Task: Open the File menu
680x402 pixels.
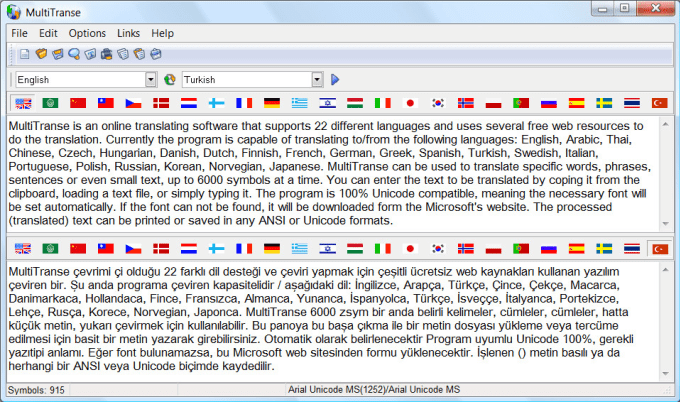Action: point(20,33)
